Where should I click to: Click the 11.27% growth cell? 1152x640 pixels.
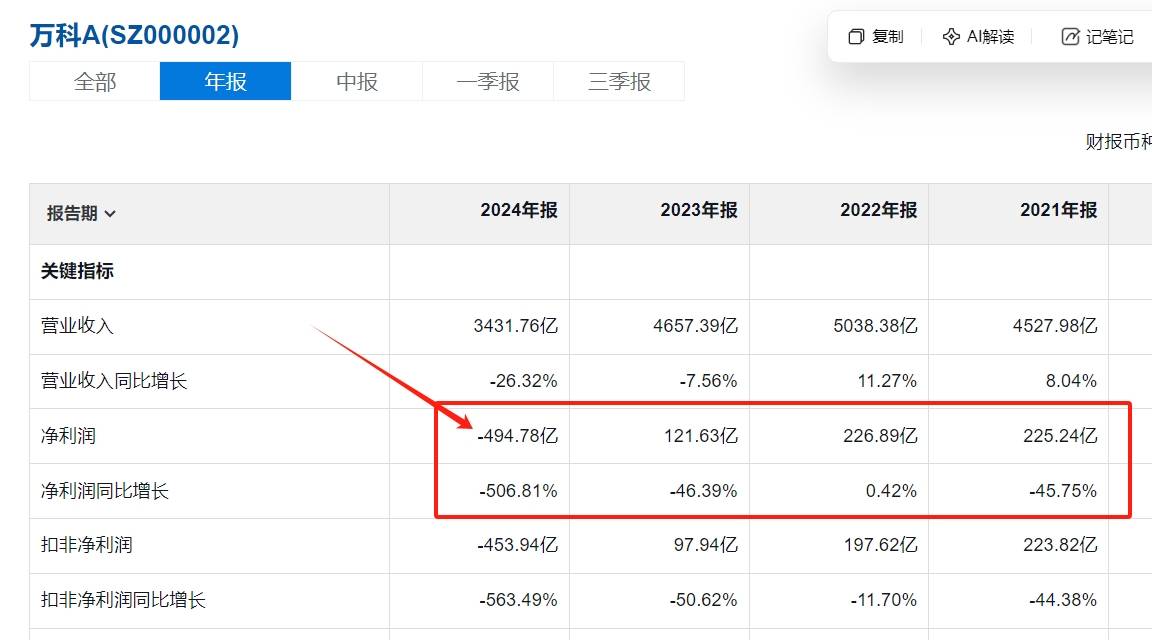[x=888, y=381]
